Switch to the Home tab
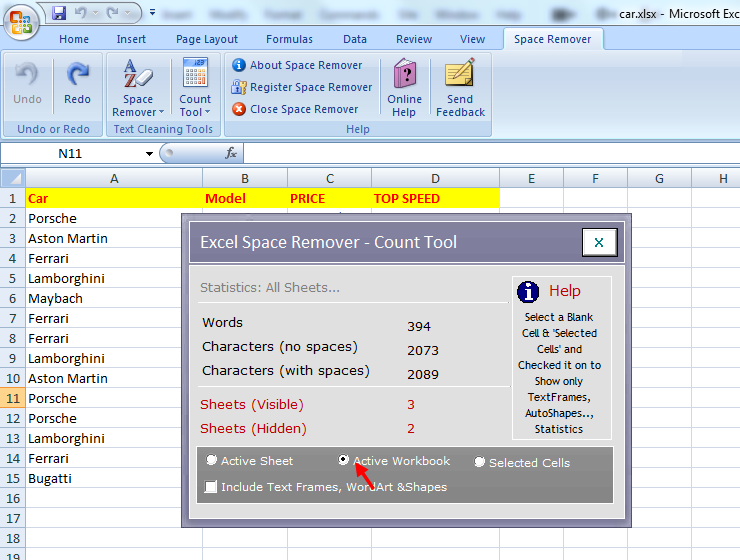The width and height of the screenshot is (740, 560). coord(74,39)
